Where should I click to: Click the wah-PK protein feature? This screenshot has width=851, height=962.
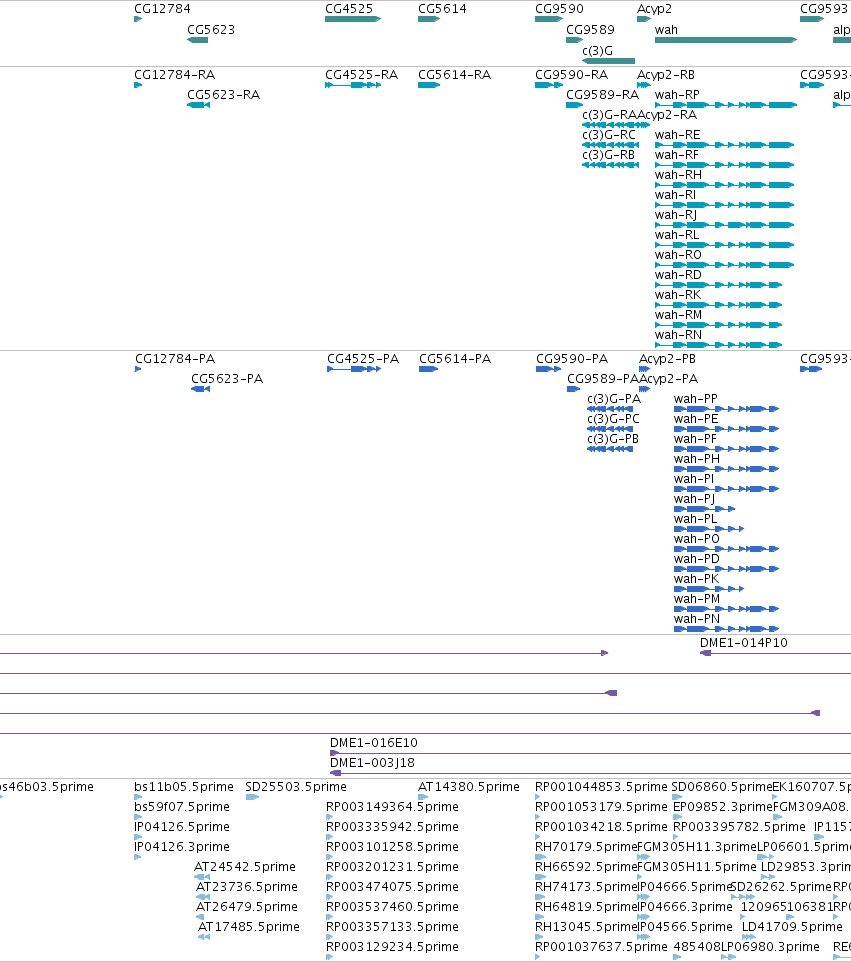[x=709, y=589]
